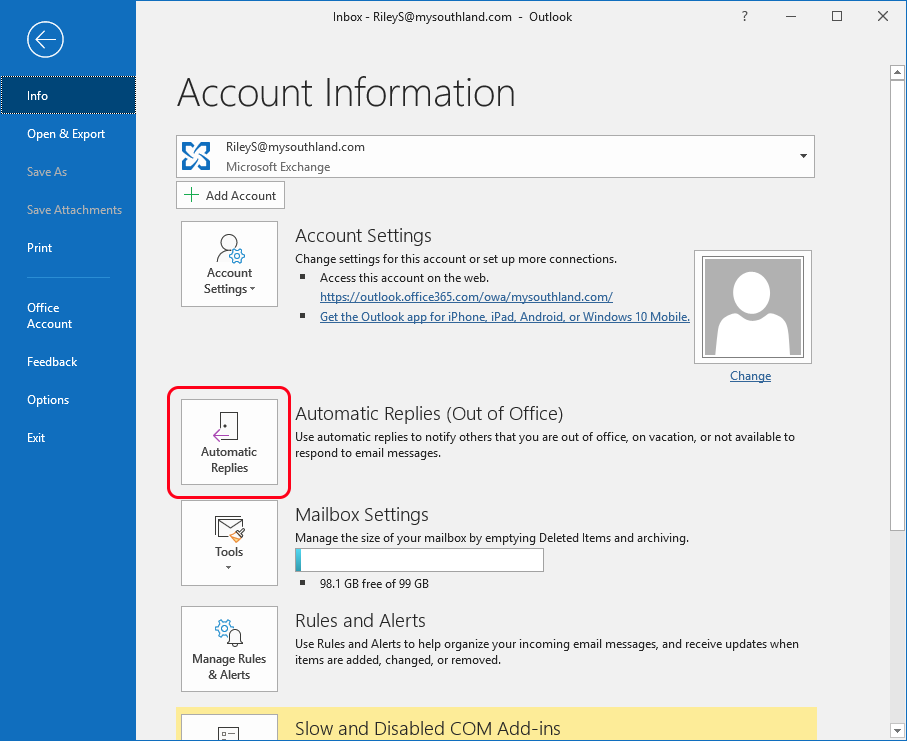Click the Microsoft Exchange account icon
The image size is (907, 741).
(x=196, y=156)
